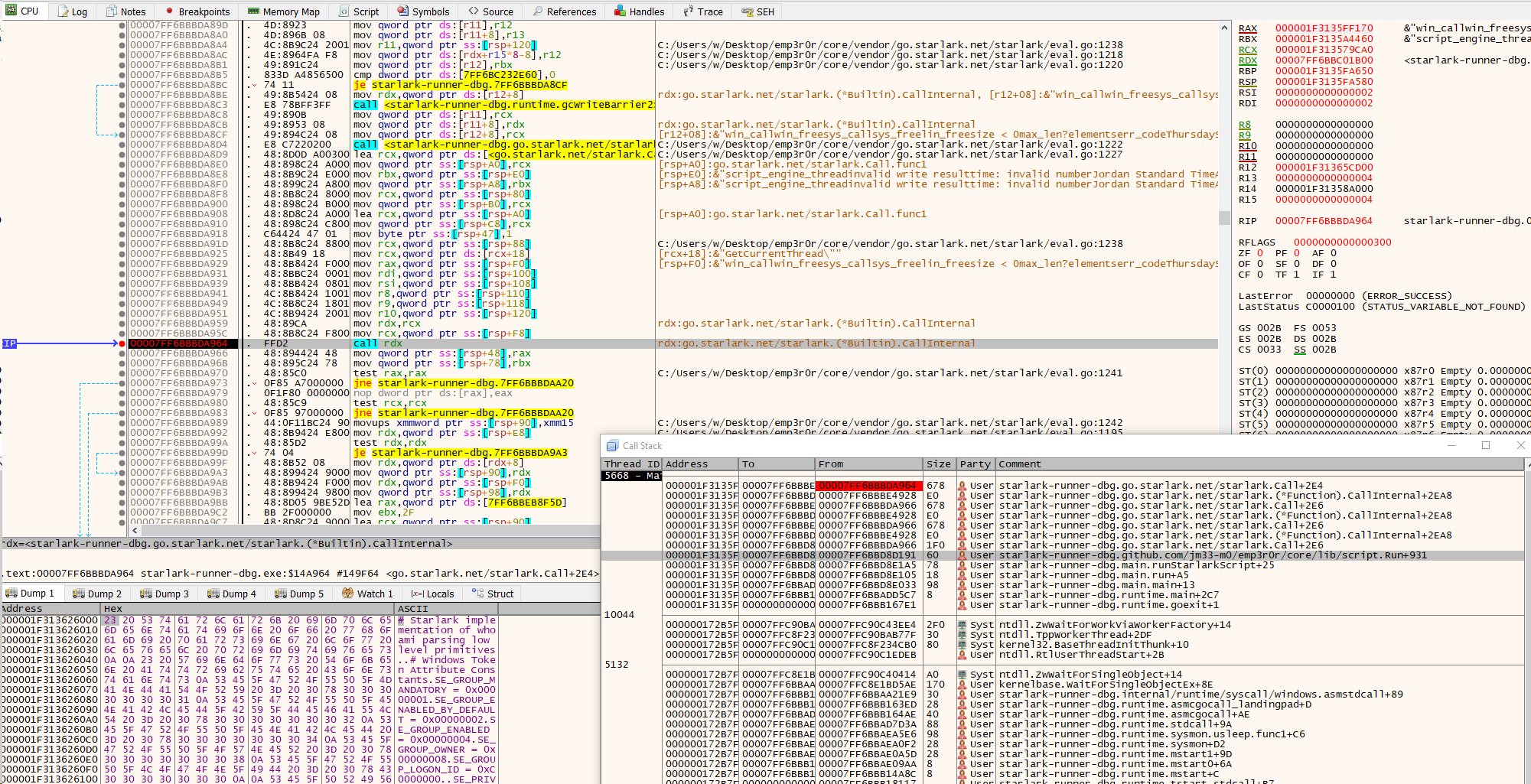This screenshot has width=1531, height=784.
Task: Open the Notes tab via its notepad icon
Action: coord(112,11)
